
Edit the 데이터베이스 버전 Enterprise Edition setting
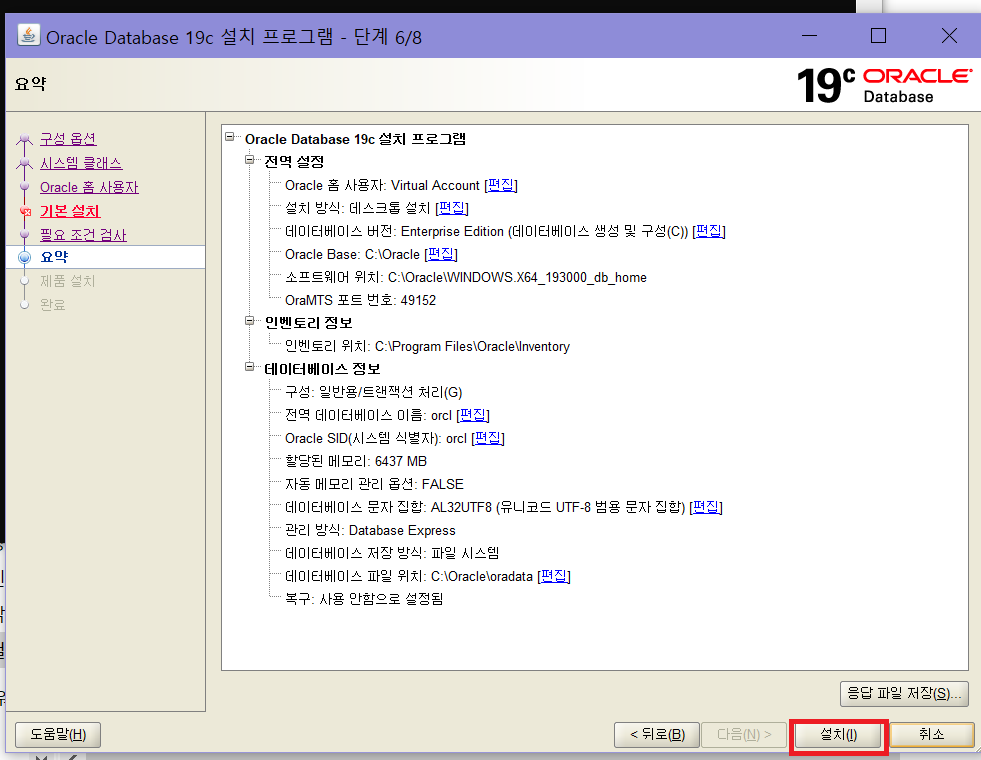(x=709, y=231)
